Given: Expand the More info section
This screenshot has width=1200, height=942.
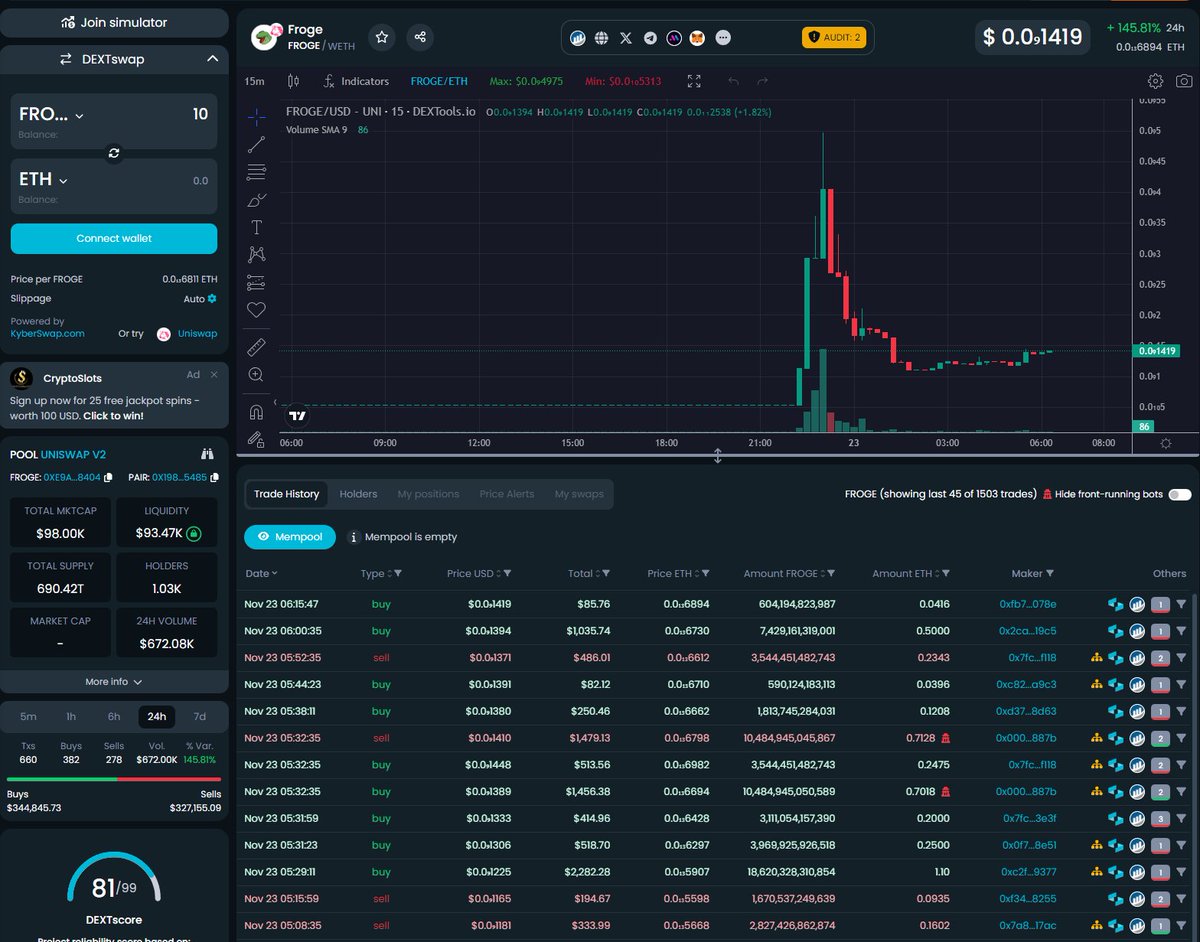Looking at the screenshot, I should click(x=114, y=682).
